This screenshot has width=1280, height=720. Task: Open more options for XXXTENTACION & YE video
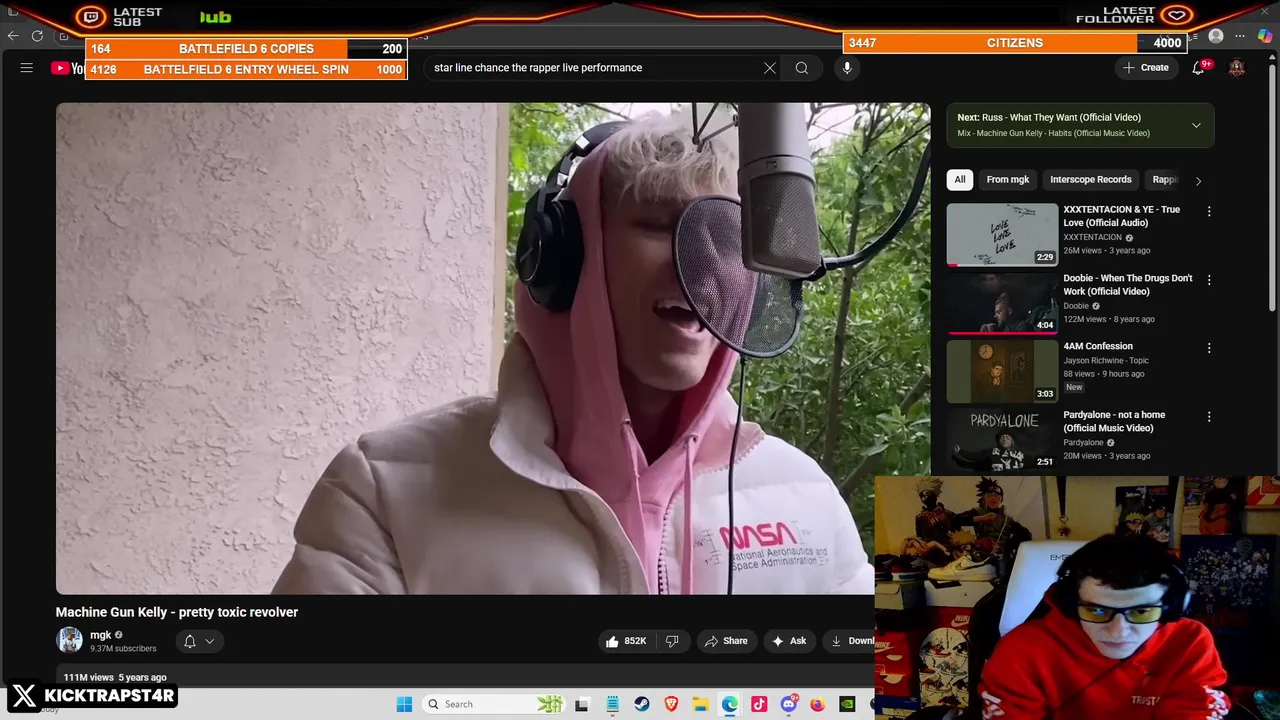point(1209,211)
